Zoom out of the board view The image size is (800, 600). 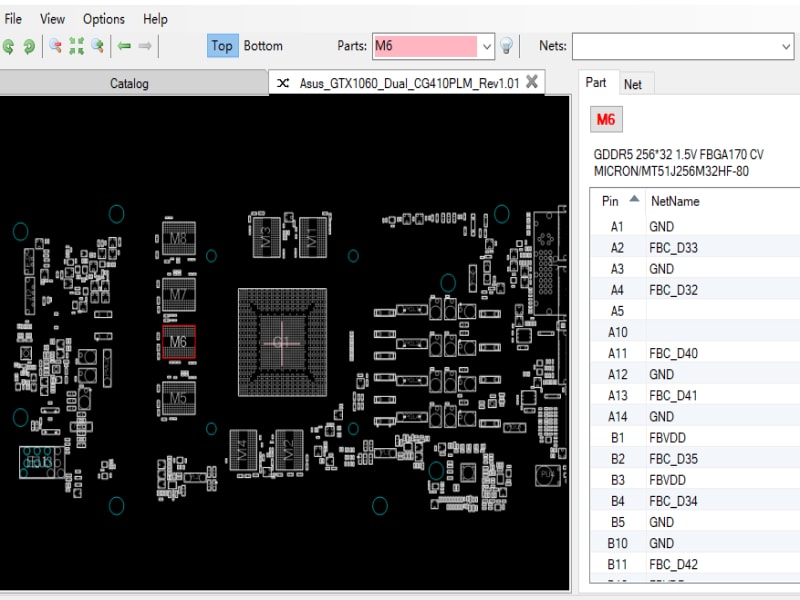click(x=56, y=46)
